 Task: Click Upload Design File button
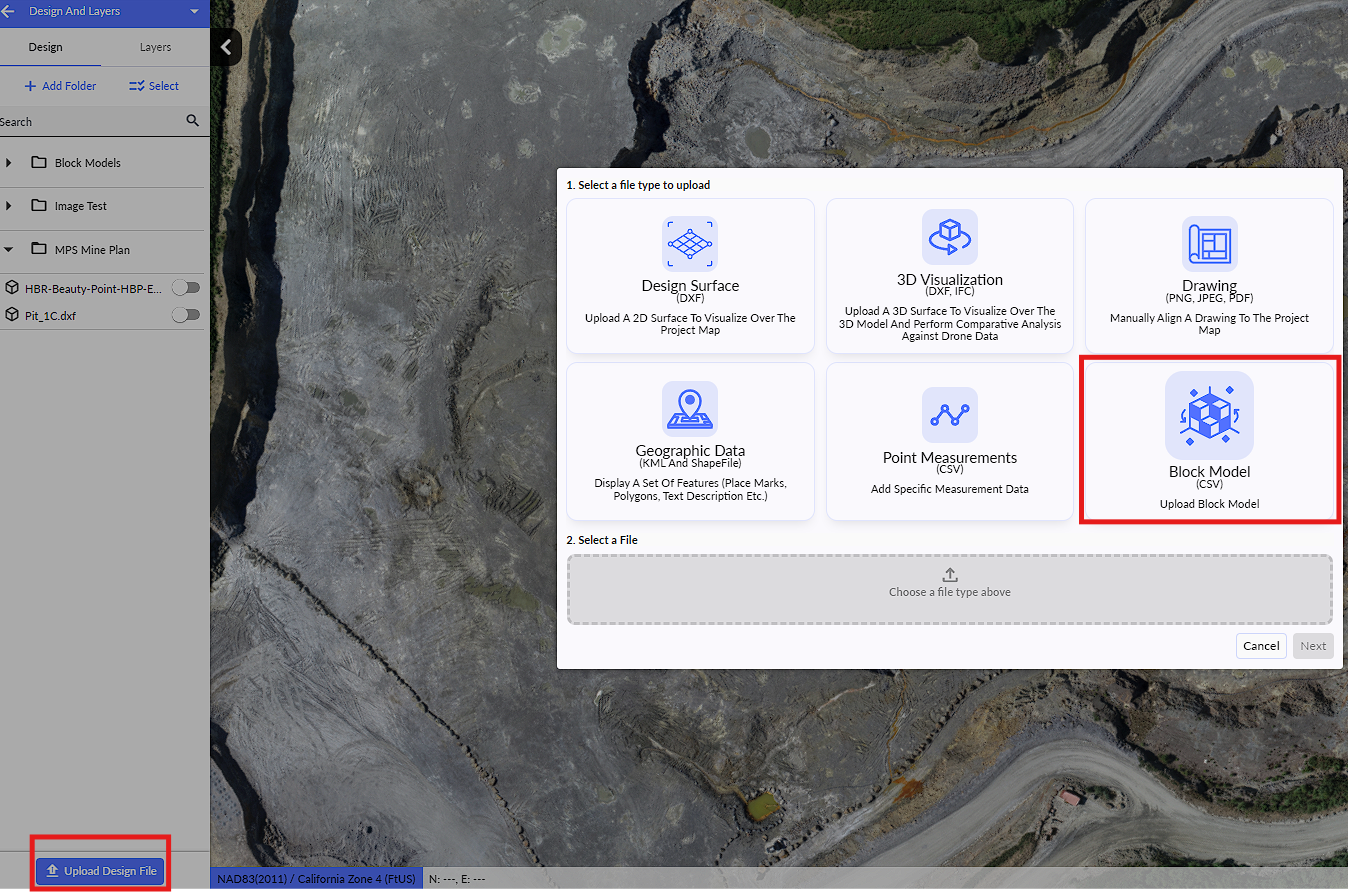tap(100, 871)
